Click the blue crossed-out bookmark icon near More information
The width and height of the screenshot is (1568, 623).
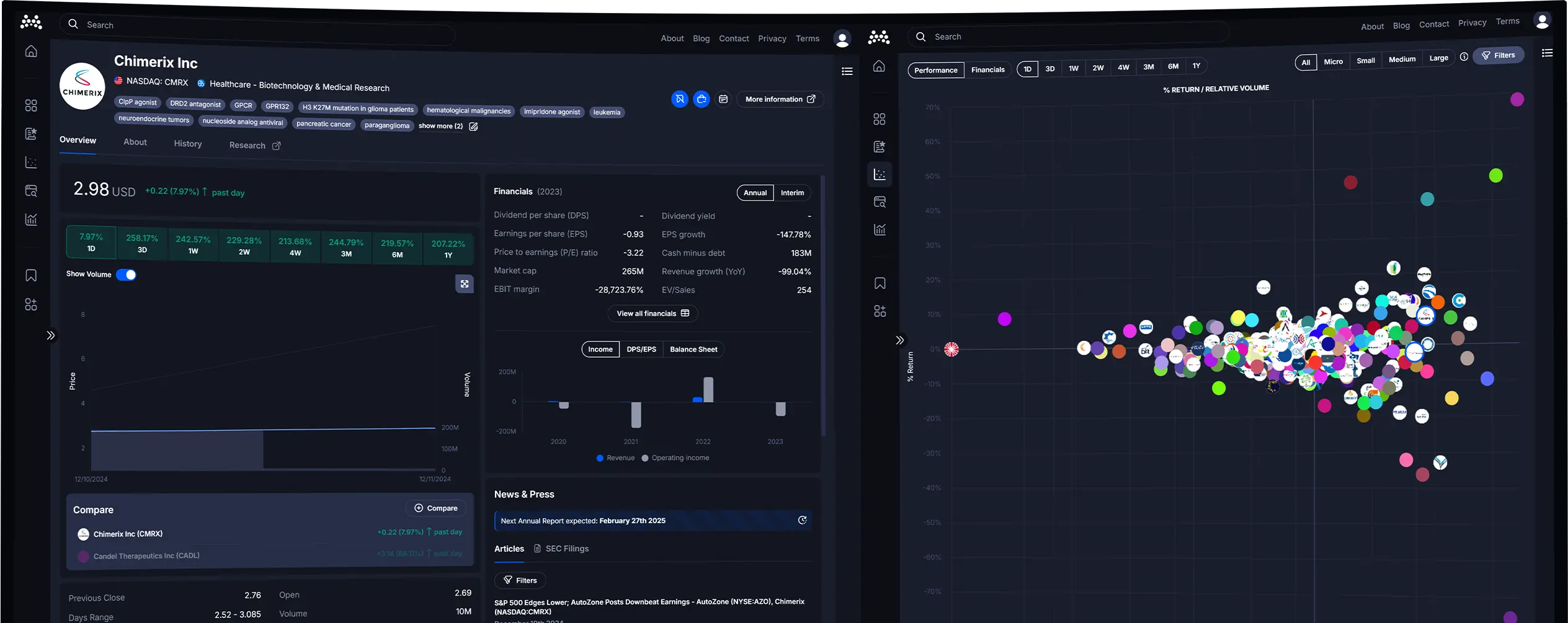coord(680,99)
